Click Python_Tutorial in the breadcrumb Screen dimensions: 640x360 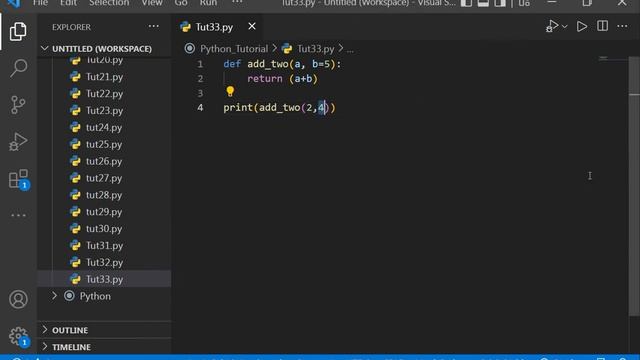tap(234, 49)
